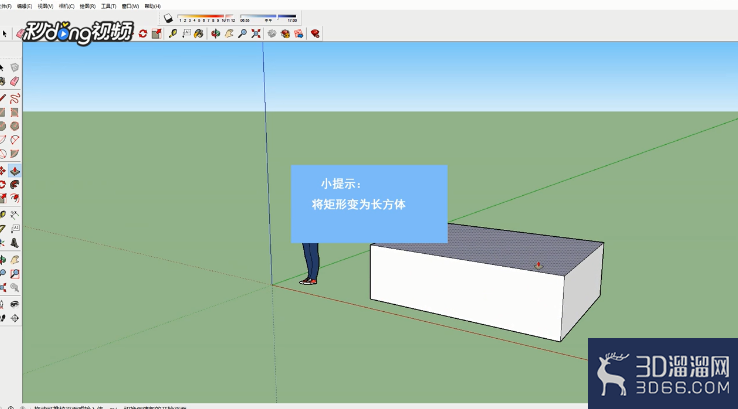Click the Pan hand tool in top toolbar
Screen dimensions: 738x409
tap(229, 33)
